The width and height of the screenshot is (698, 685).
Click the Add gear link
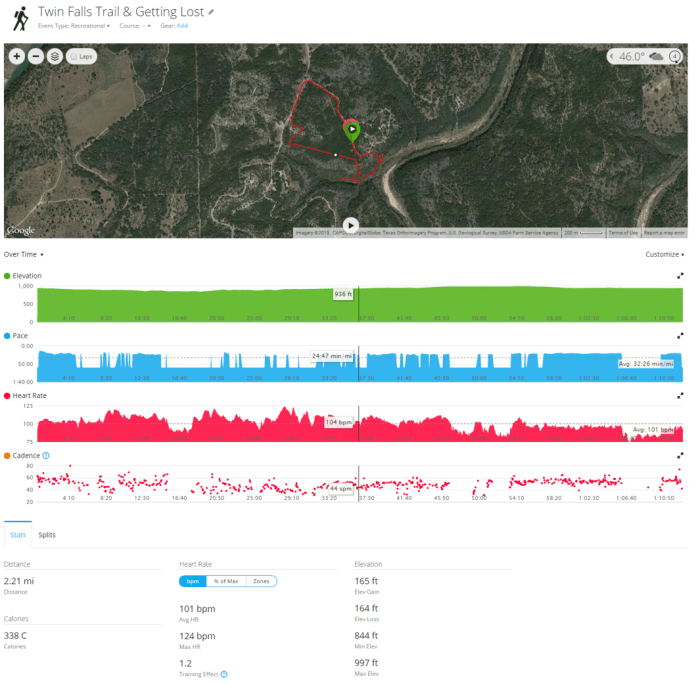(x=182, y=26)
